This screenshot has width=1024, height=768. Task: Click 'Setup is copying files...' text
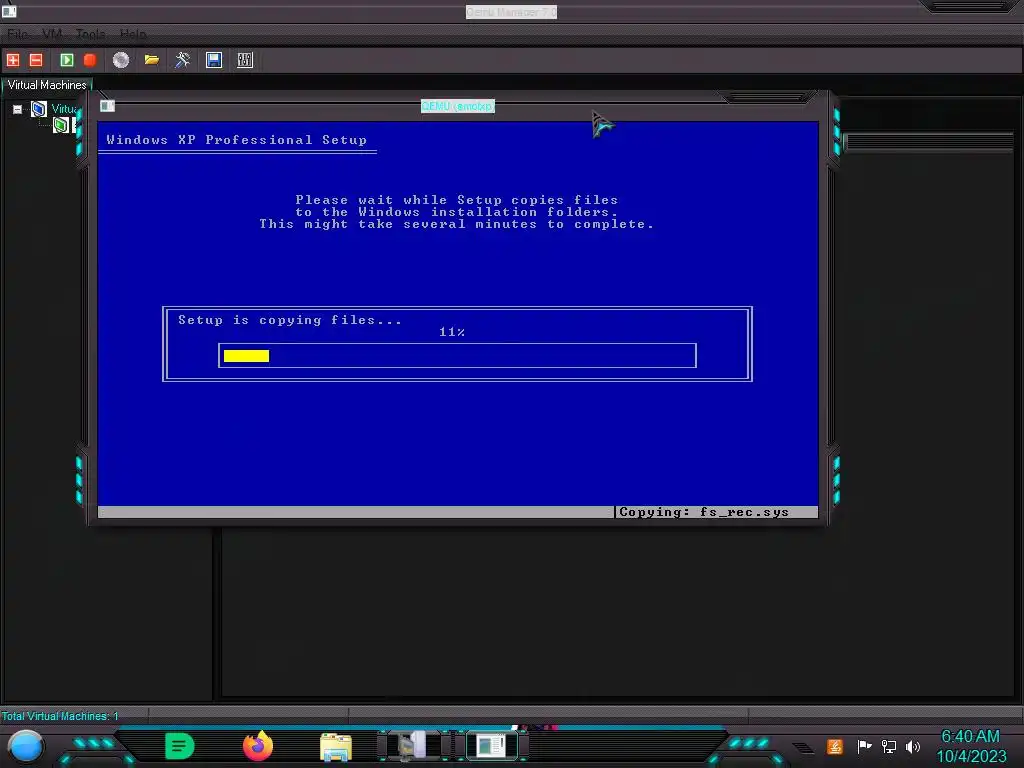290,320
